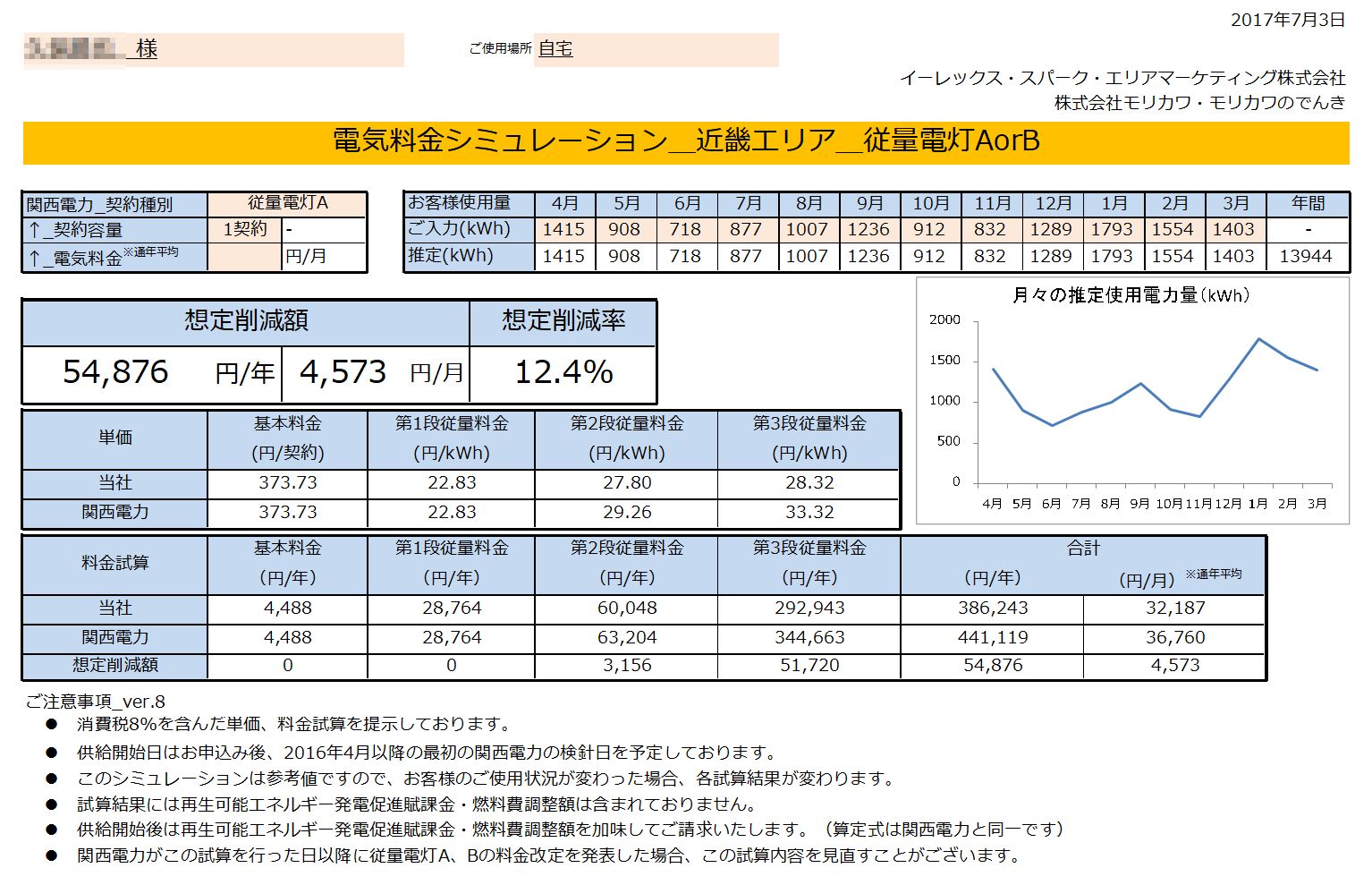Select the 想定削減額 51,720 third-tier cell
The width and height of the screenshot is (1372, 885).
(809, 666)
